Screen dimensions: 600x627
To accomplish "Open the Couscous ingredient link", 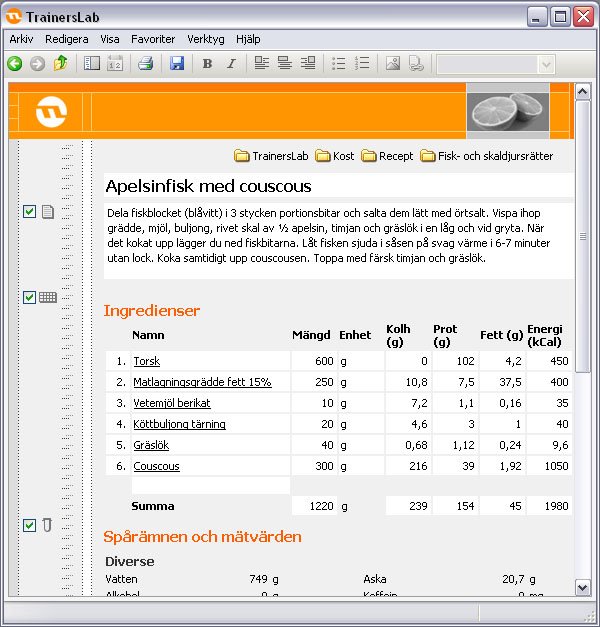I will coord(157,466).
